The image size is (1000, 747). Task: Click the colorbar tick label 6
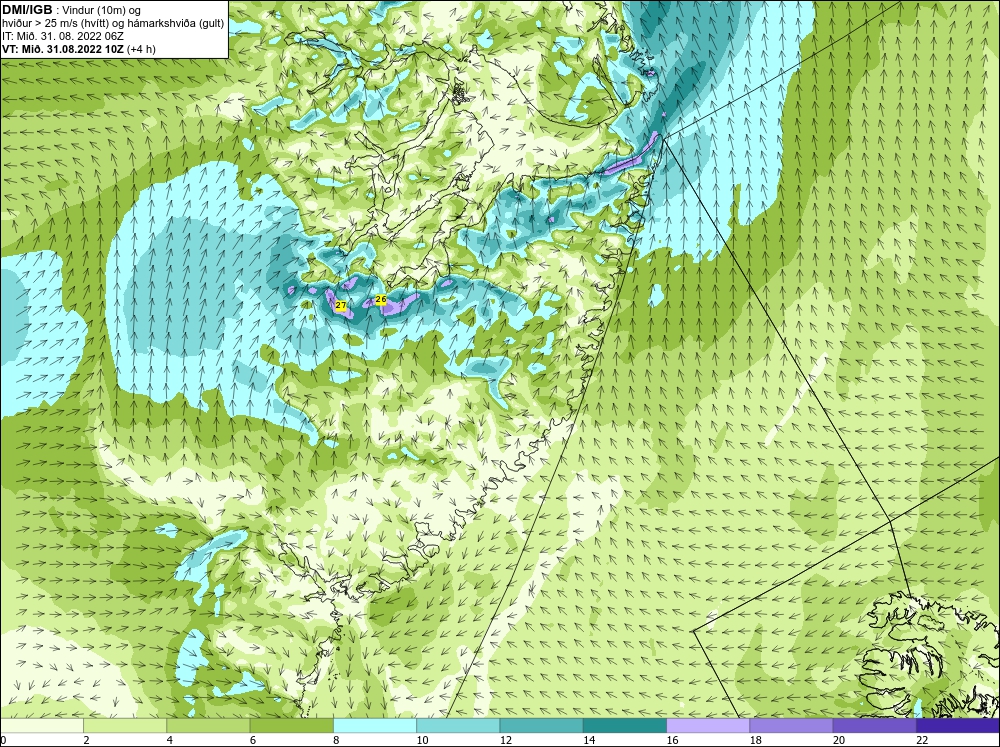(x=253, y=740)
